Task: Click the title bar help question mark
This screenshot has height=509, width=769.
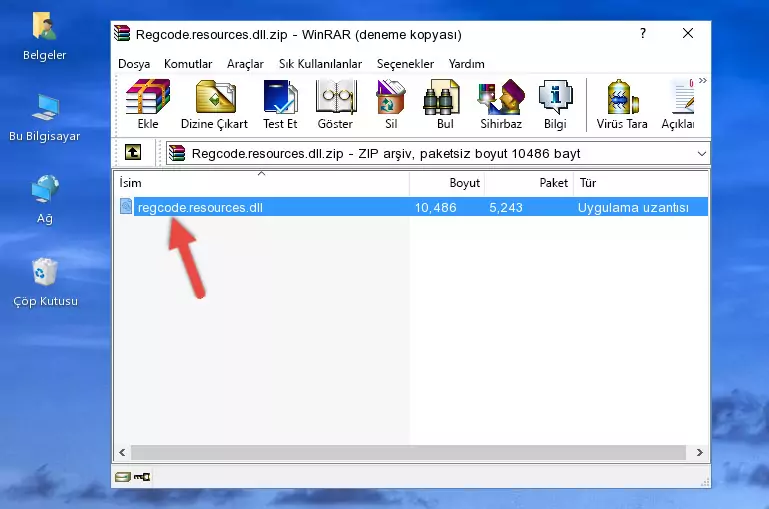Action: [x=643, y=33]
